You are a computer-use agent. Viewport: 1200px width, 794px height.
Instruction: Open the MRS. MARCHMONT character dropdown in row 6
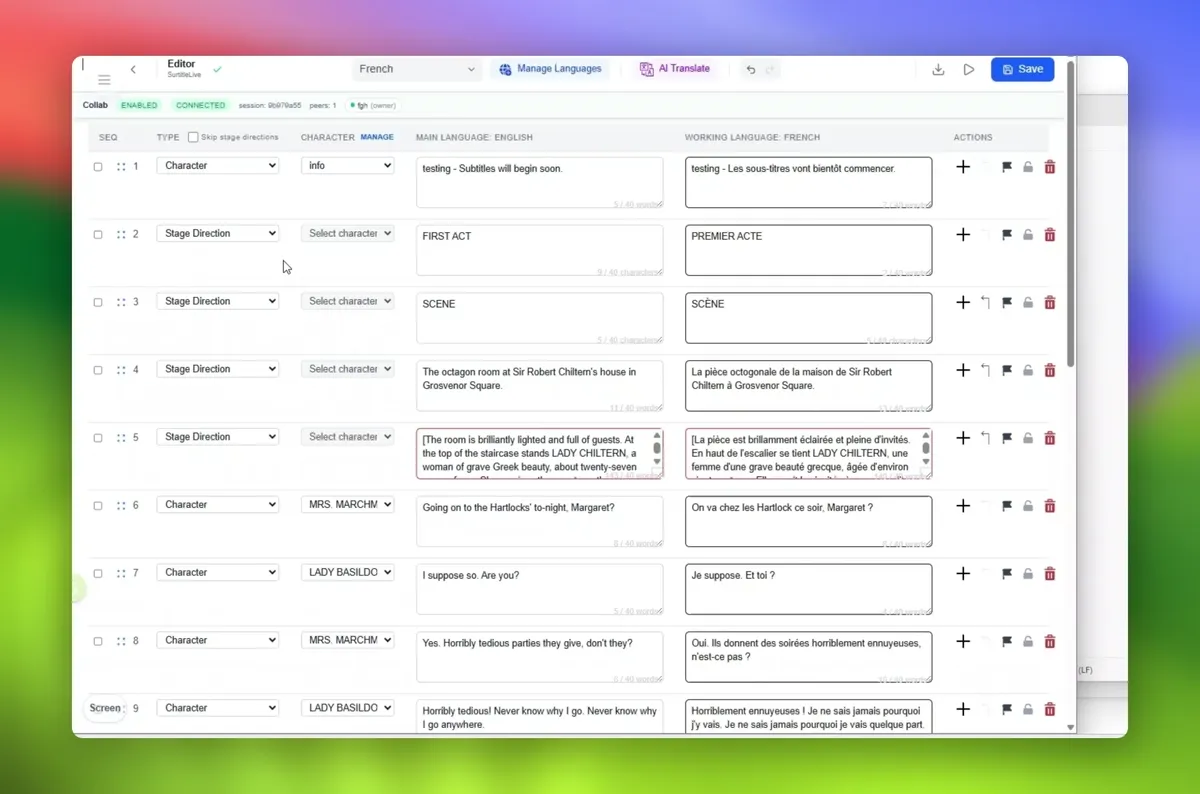348,505
